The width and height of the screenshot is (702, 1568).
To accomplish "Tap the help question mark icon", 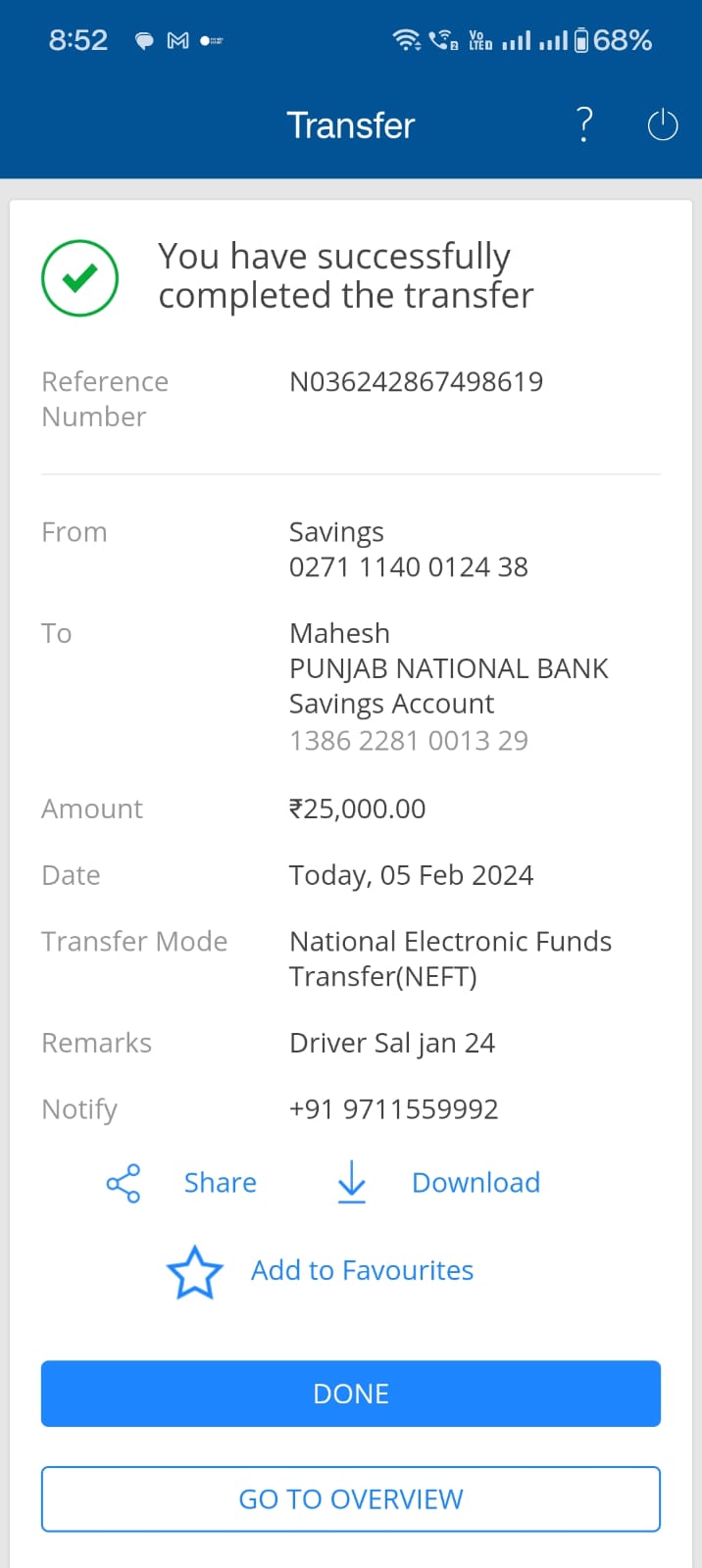I will (x=584, y=124).
